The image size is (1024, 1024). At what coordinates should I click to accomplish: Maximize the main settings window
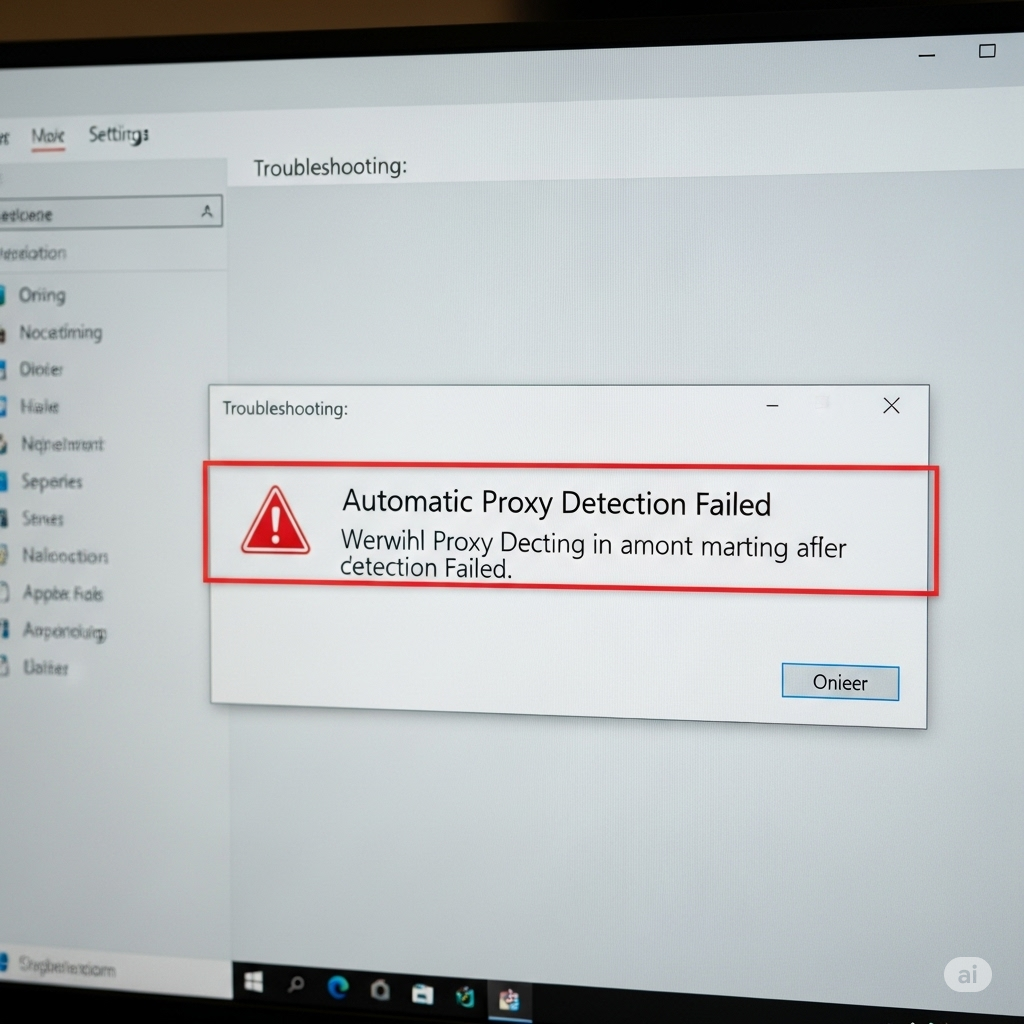pyautogui.click(x=987, y=51)
